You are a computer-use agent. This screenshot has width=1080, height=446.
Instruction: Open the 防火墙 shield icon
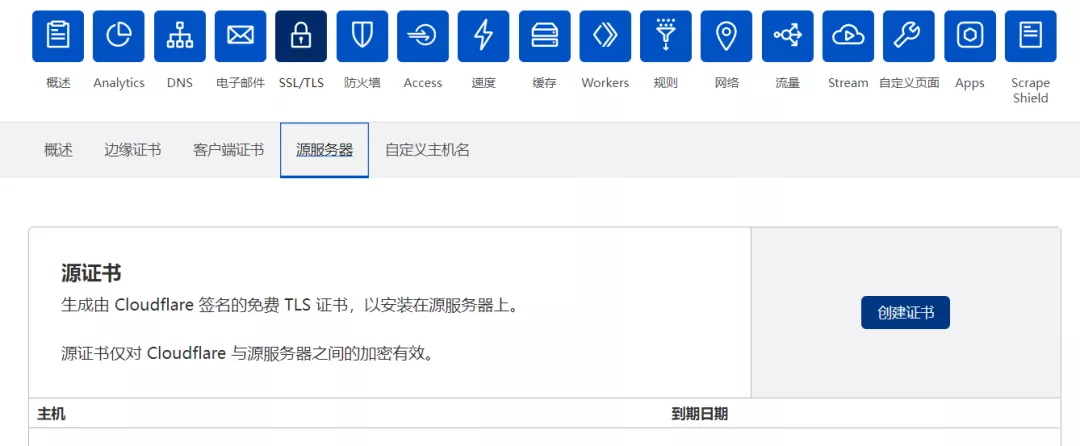(362, 36)
